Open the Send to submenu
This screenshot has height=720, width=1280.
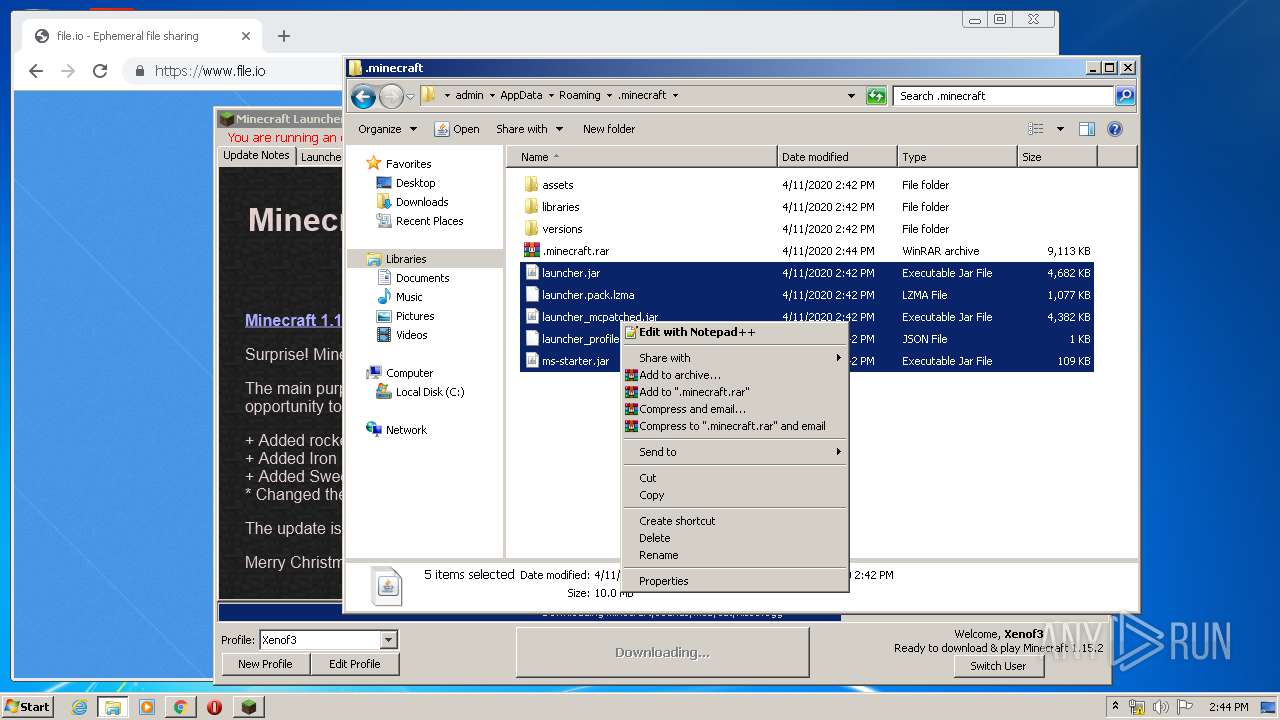[x=734, y=452]
